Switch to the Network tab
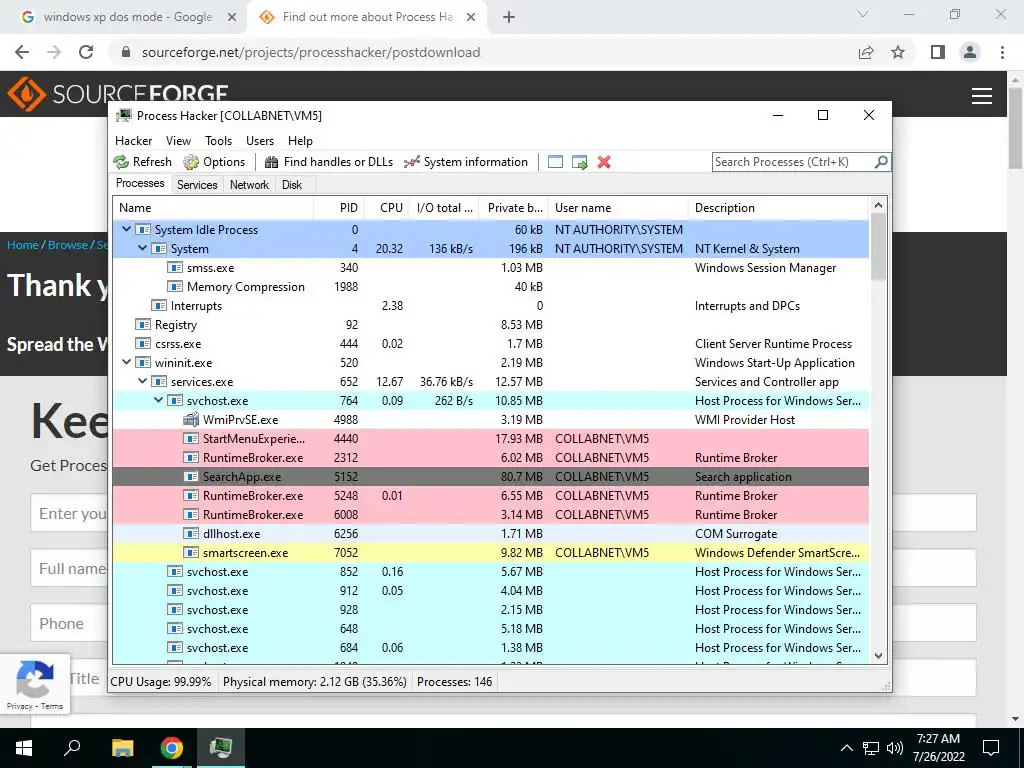The image size is (1024, 768). pos(249,185)
